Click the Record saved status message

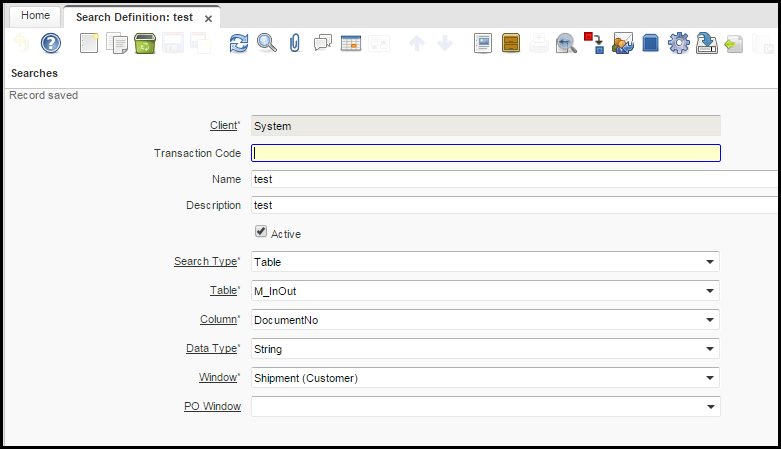click(x=44, y=95)
